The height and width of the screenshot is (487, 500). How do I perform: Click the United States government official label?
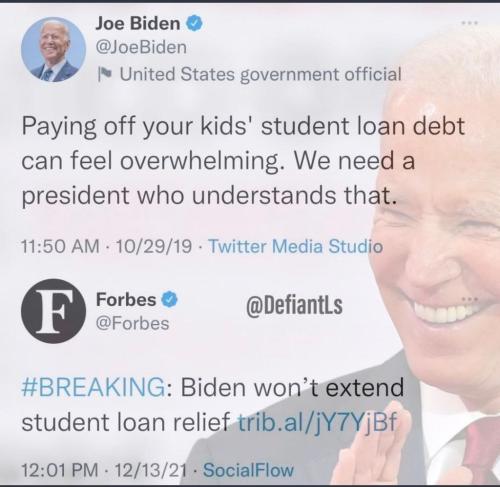260,74
